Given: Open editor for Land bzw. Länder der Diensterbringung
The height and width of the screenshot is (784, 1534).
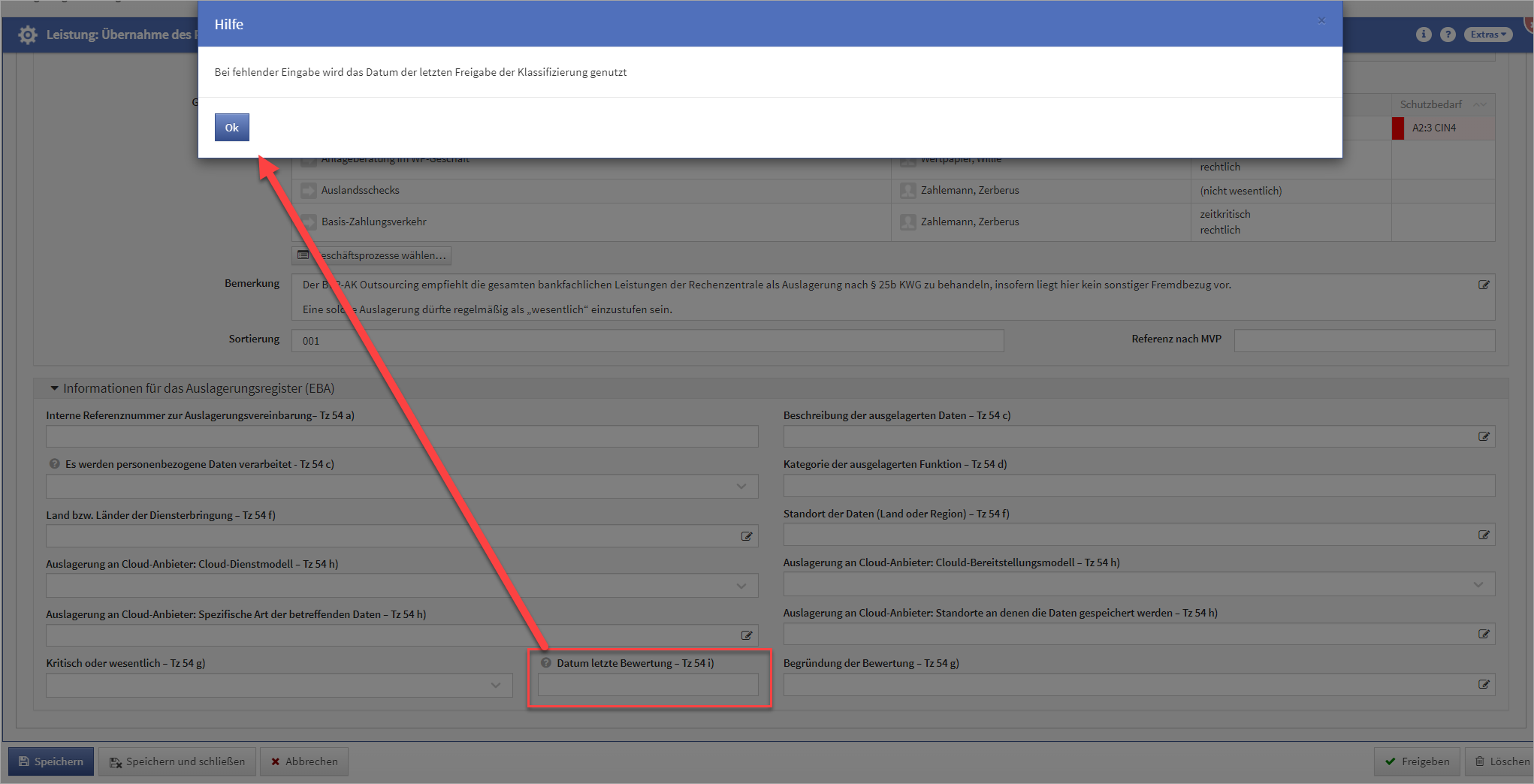Looking at the screenshot, I should (x=746, y=536).
